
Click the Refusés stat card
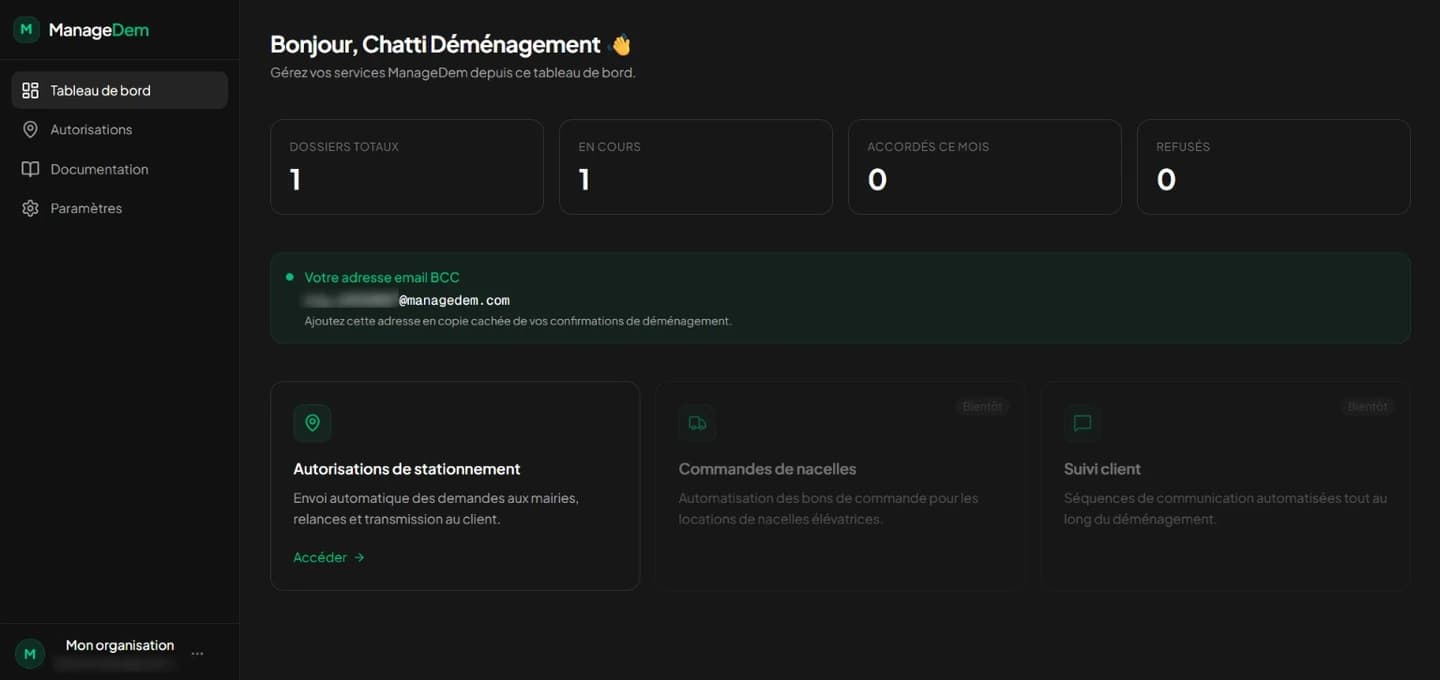(1274, 167)
